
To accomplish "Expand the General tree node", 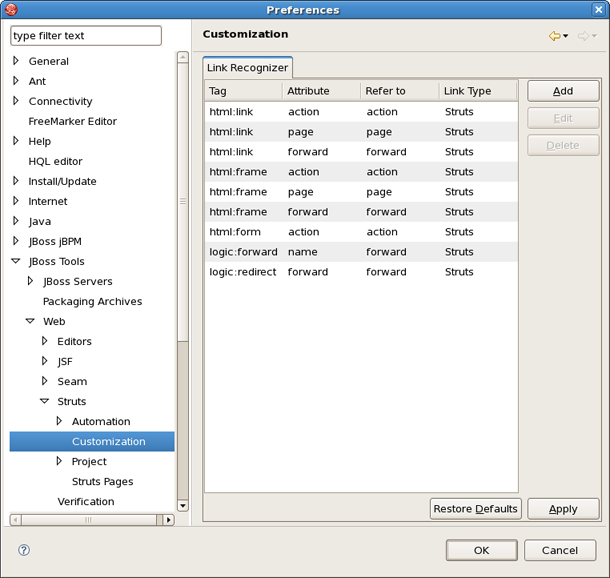I will pyautogui.click(x=16, y=61).
